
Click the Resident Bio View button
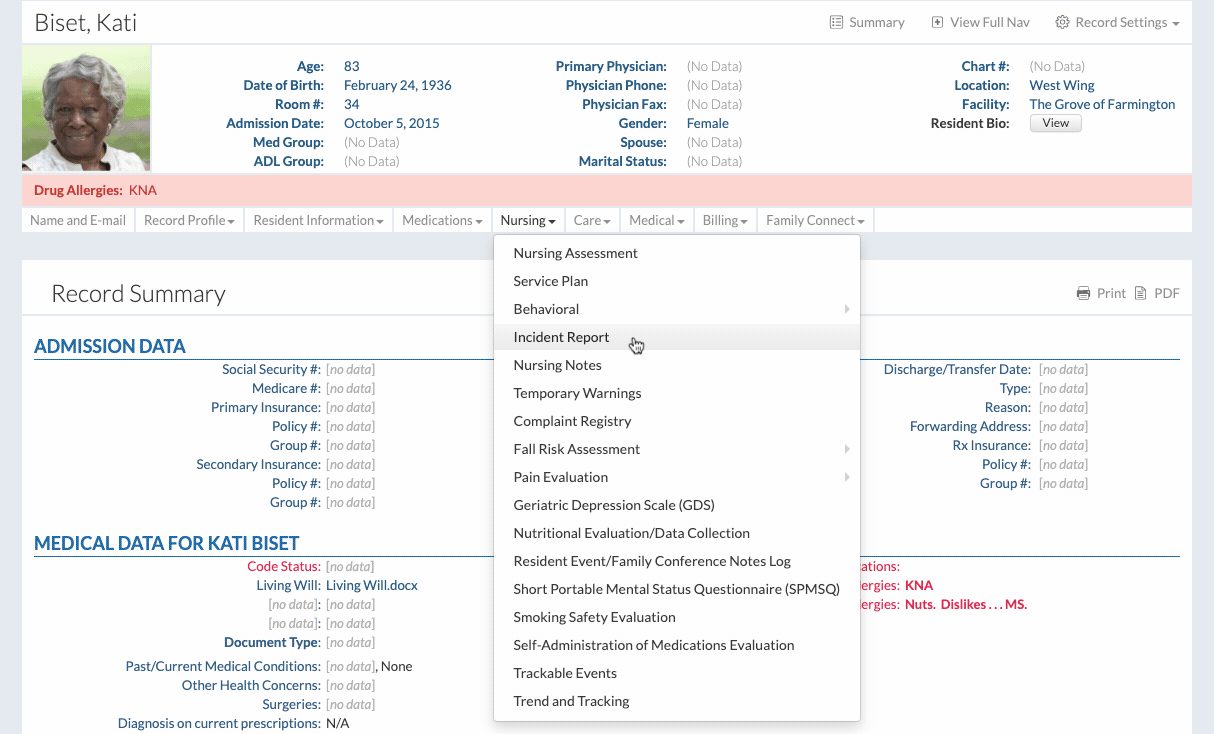coord(1055,123)
